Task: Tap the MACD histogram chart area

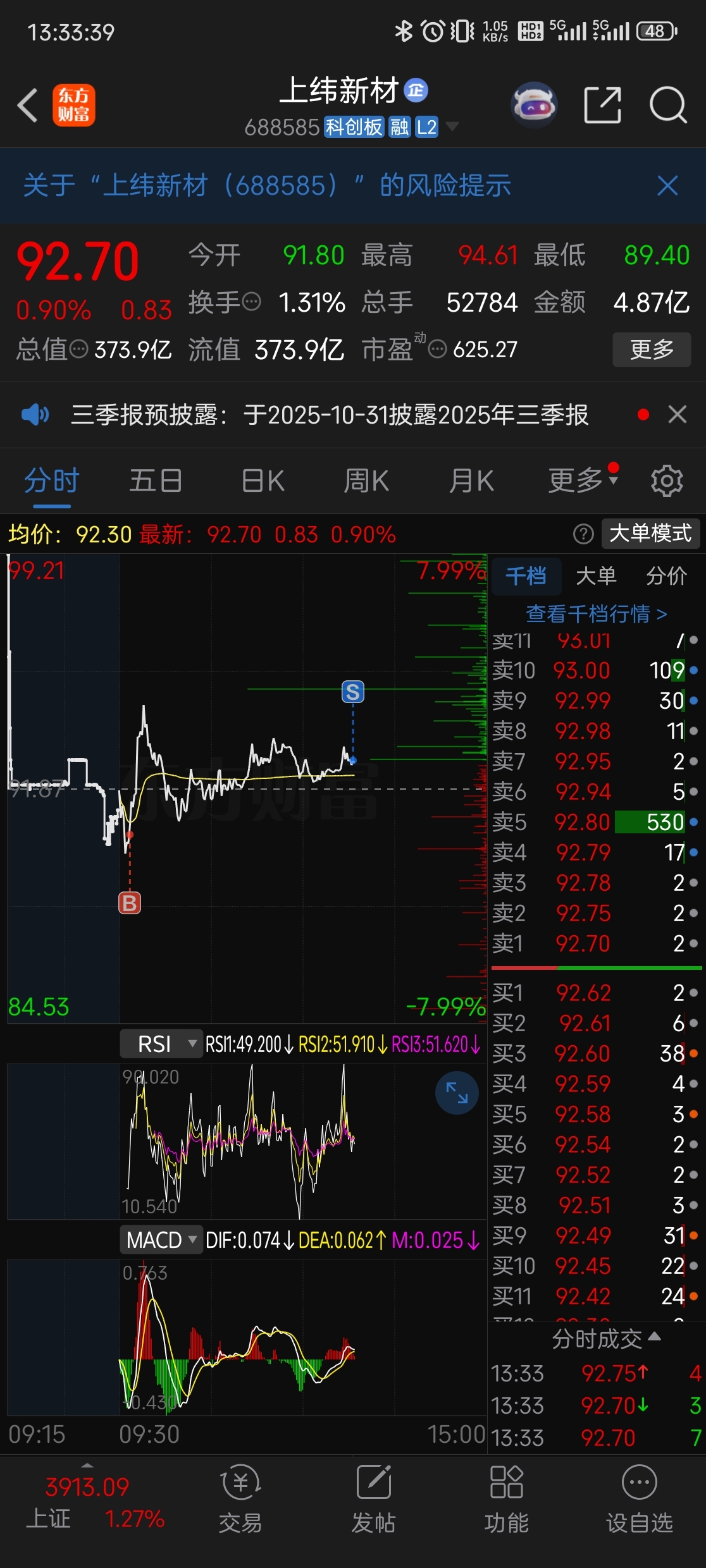Action: pos(247,1338)
